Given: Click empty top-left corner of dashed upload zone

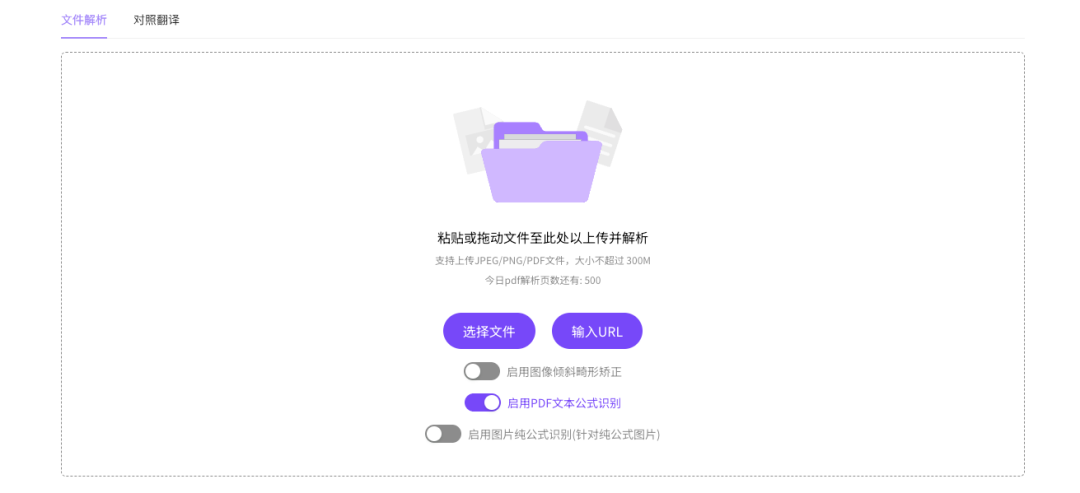Looking at the screenshot, I should (90, 76).
